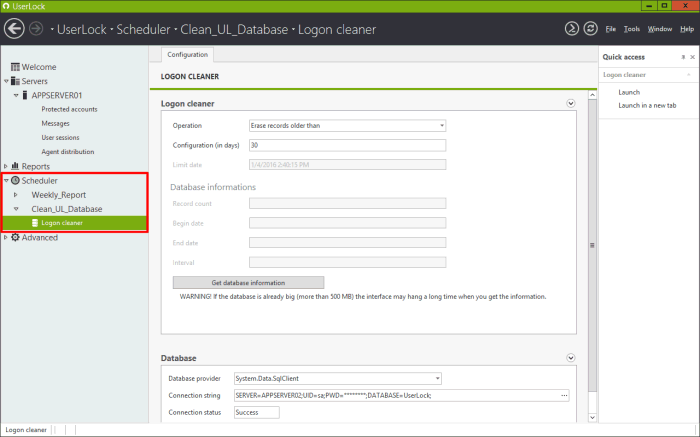Click the refresh icon in header
This screenshot has height=437, width=700.
click(591, 29)
